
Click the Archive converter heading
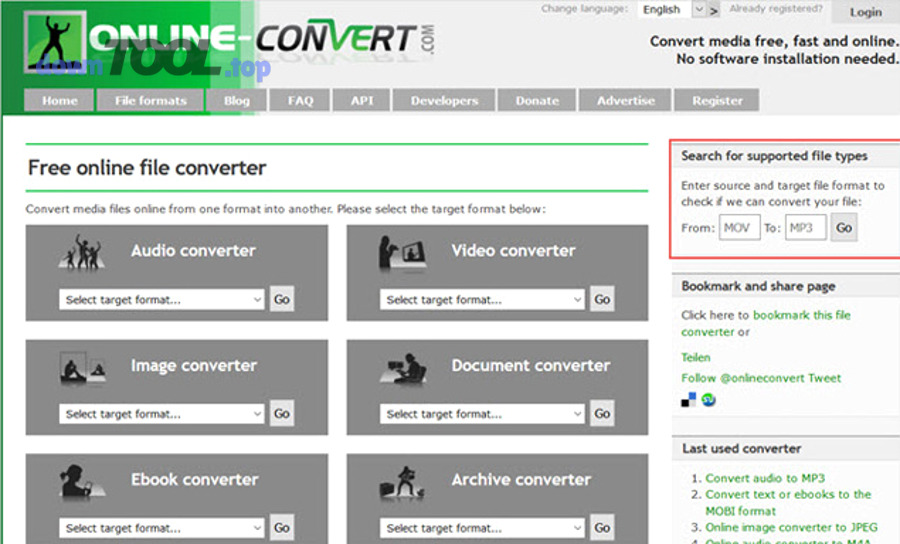[x=521, y=480]
